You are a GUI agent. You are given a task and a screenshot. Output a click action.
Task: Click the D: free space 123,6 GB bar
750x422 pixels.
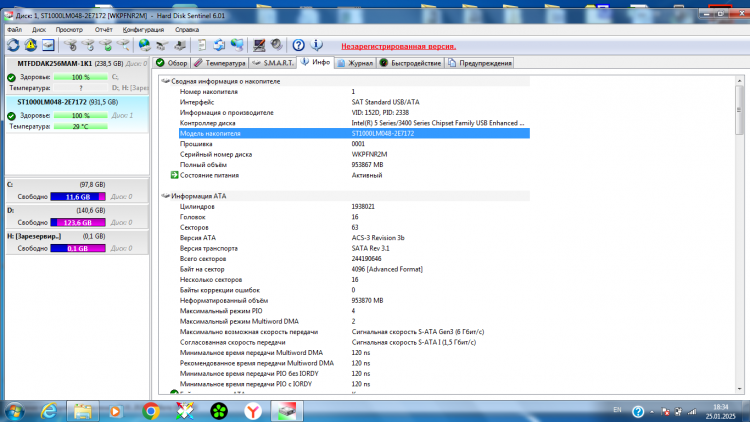tap(78, 222)
